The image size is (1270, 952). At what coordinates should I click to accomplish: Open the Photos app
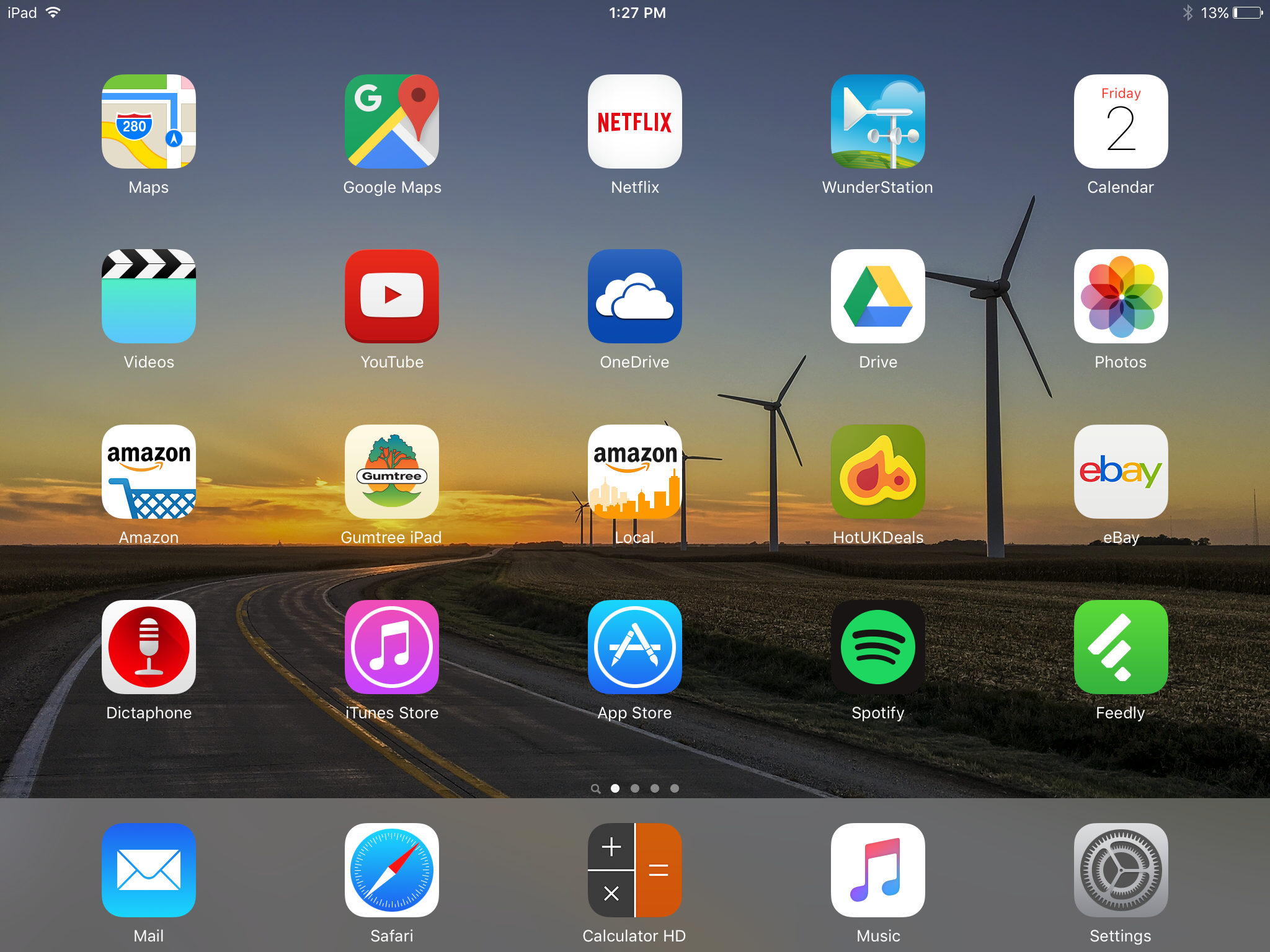(x=1121, y=296)
